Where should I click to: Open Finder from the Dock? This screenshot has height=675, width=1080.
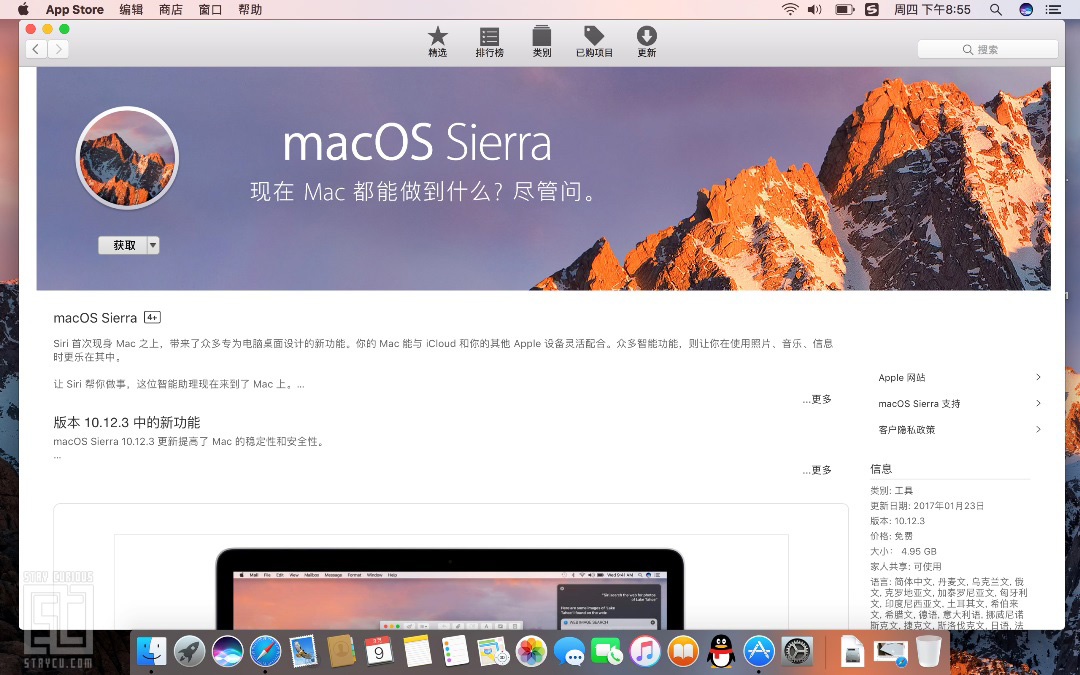point(151,651)
